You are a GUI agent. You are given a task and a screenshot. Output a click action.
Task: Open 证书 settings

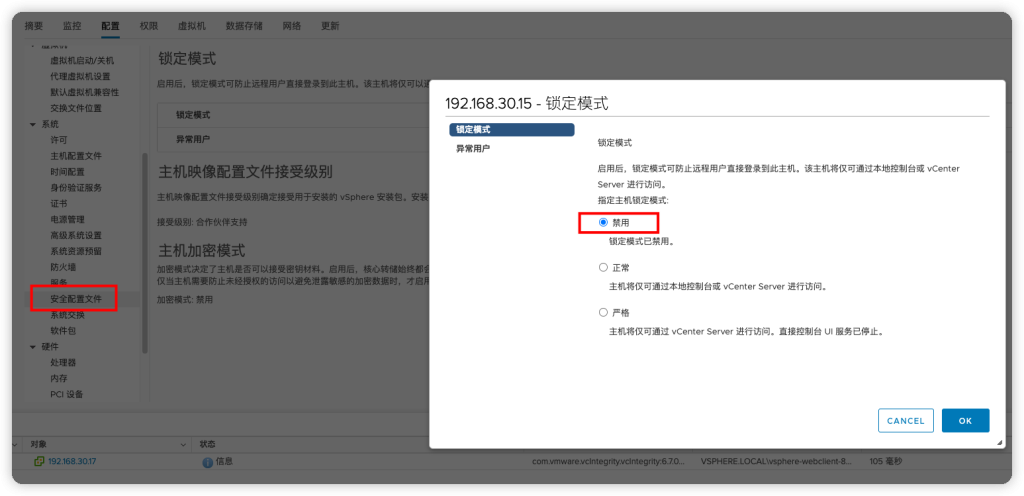59,204
